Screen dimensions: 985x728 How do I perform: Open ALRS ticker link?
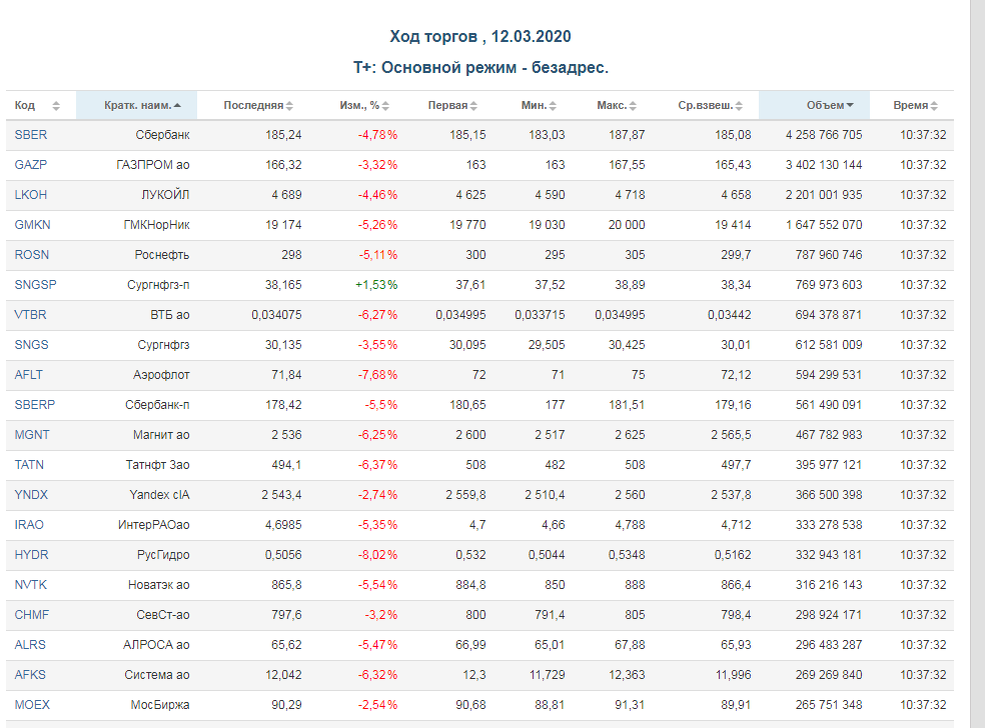[x=30, y=644]
